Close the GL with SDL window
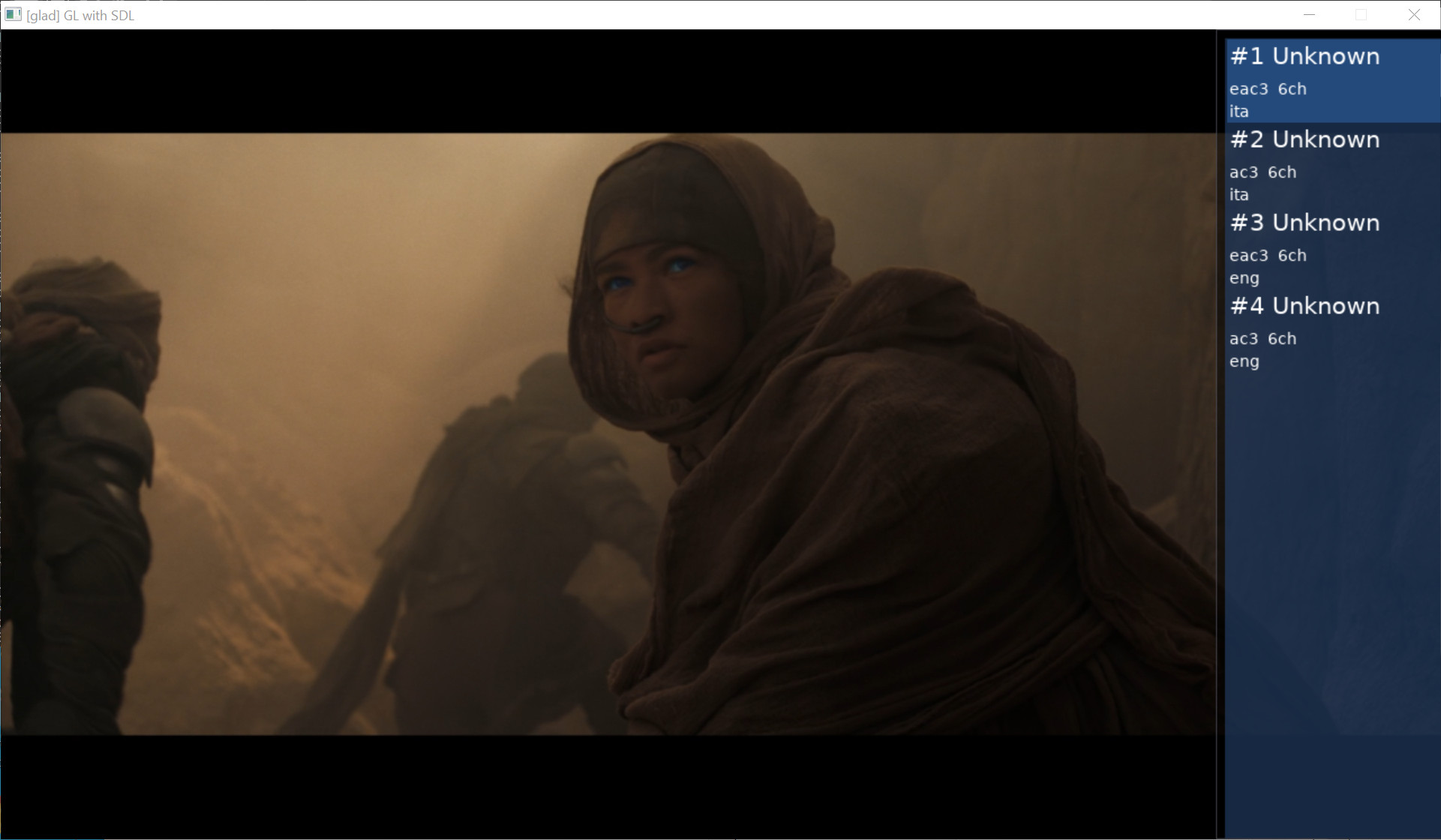The width and height of the screenshot is (1441, 840). click(1414, 15)
